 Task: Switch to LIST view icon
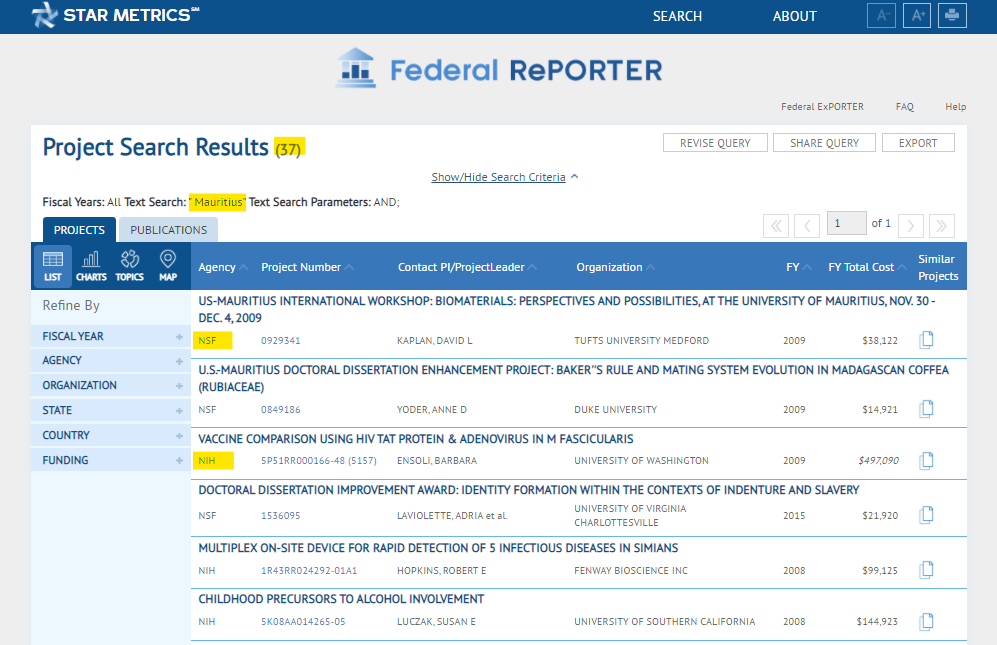tap(53, 266)
